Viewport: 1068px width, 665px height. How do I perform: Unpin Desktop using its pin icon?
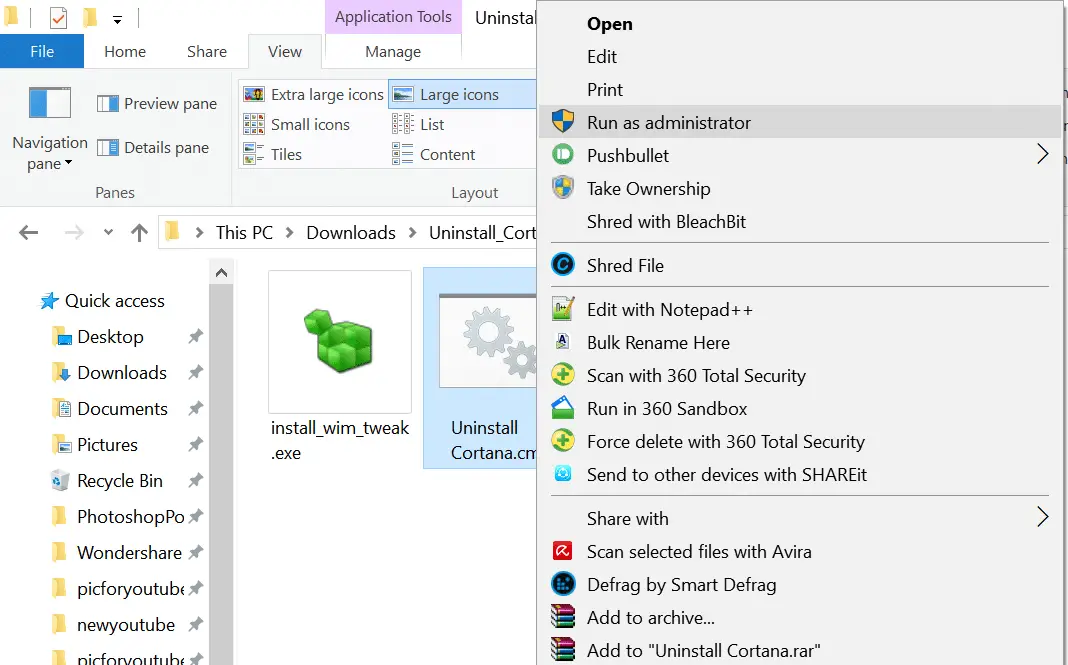[195, 336]
